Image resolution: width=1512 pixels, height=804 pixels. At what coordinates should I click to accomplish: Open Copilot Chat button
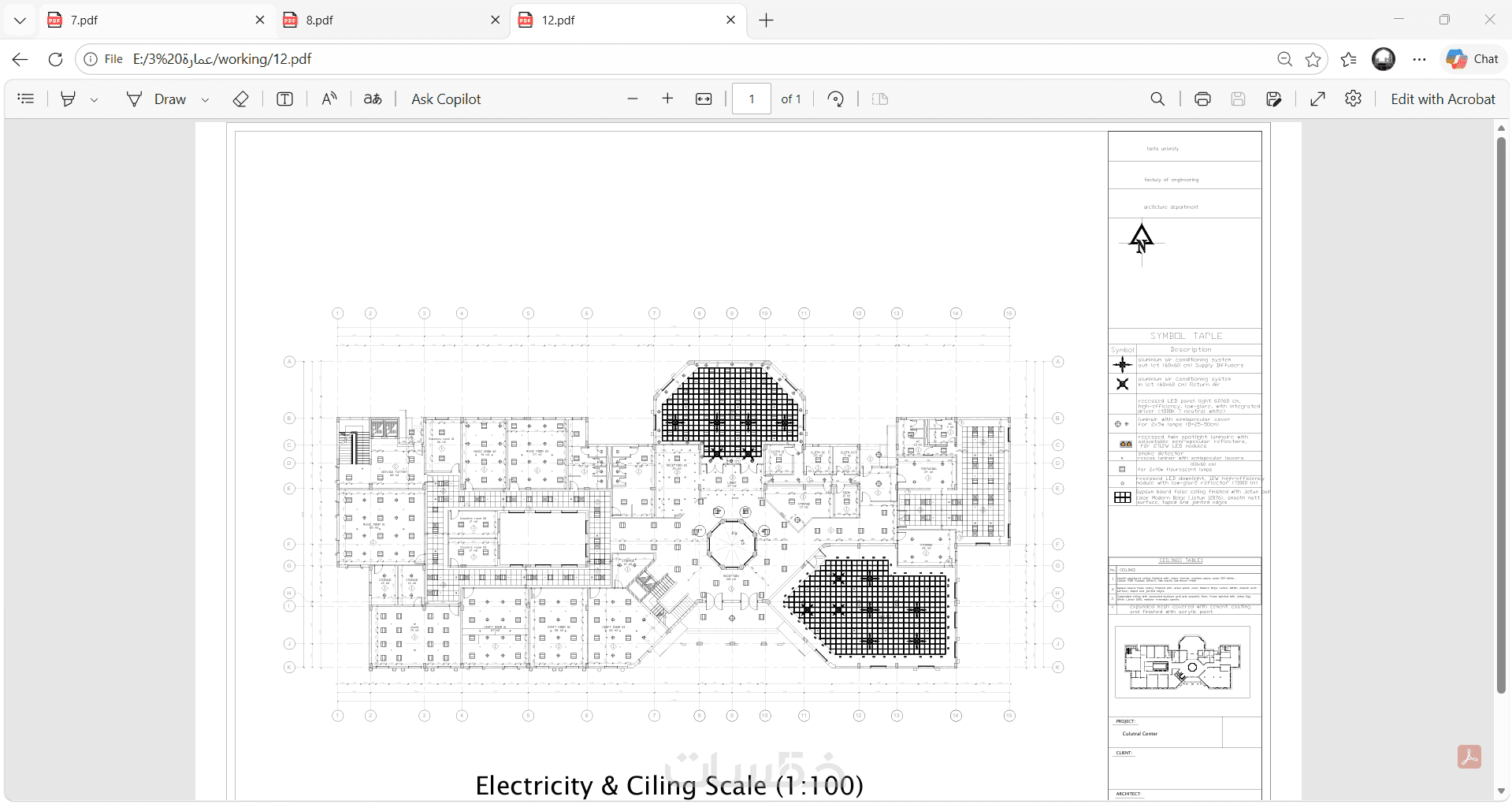tap(1473, 59)
